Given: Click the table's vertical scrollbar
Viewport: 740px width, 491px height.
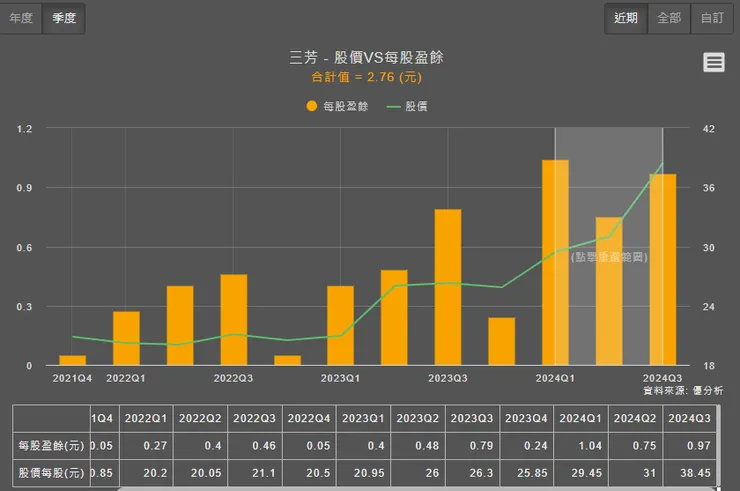Looking at the screenshot, I should [719, 446].
